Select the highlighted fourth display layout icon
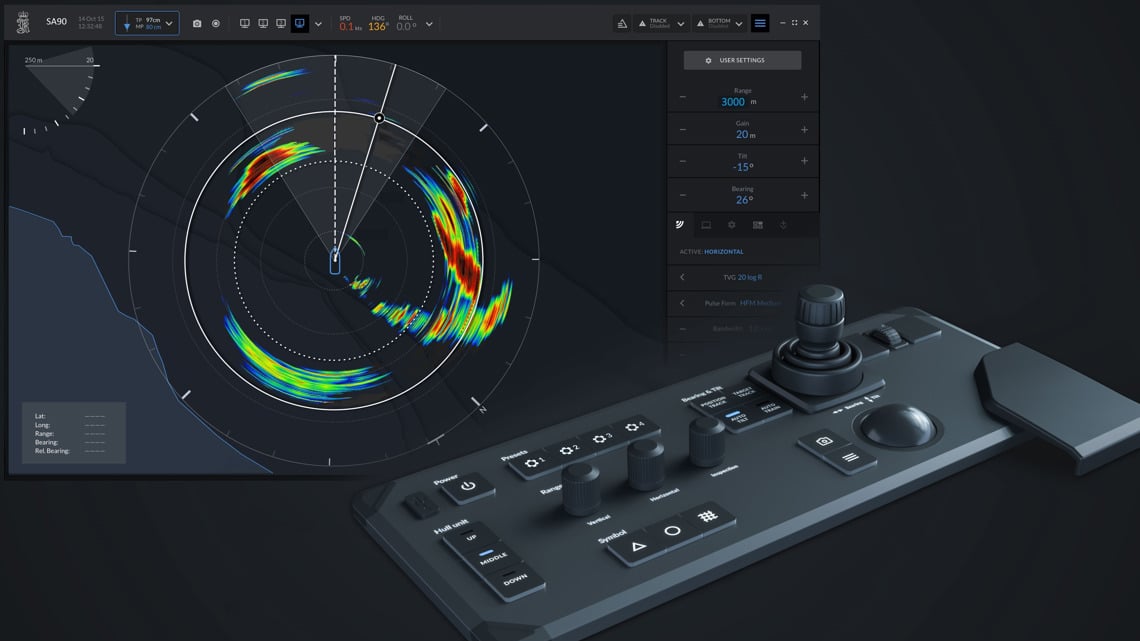Viewport: 1140px width, 641px height. 299,23
